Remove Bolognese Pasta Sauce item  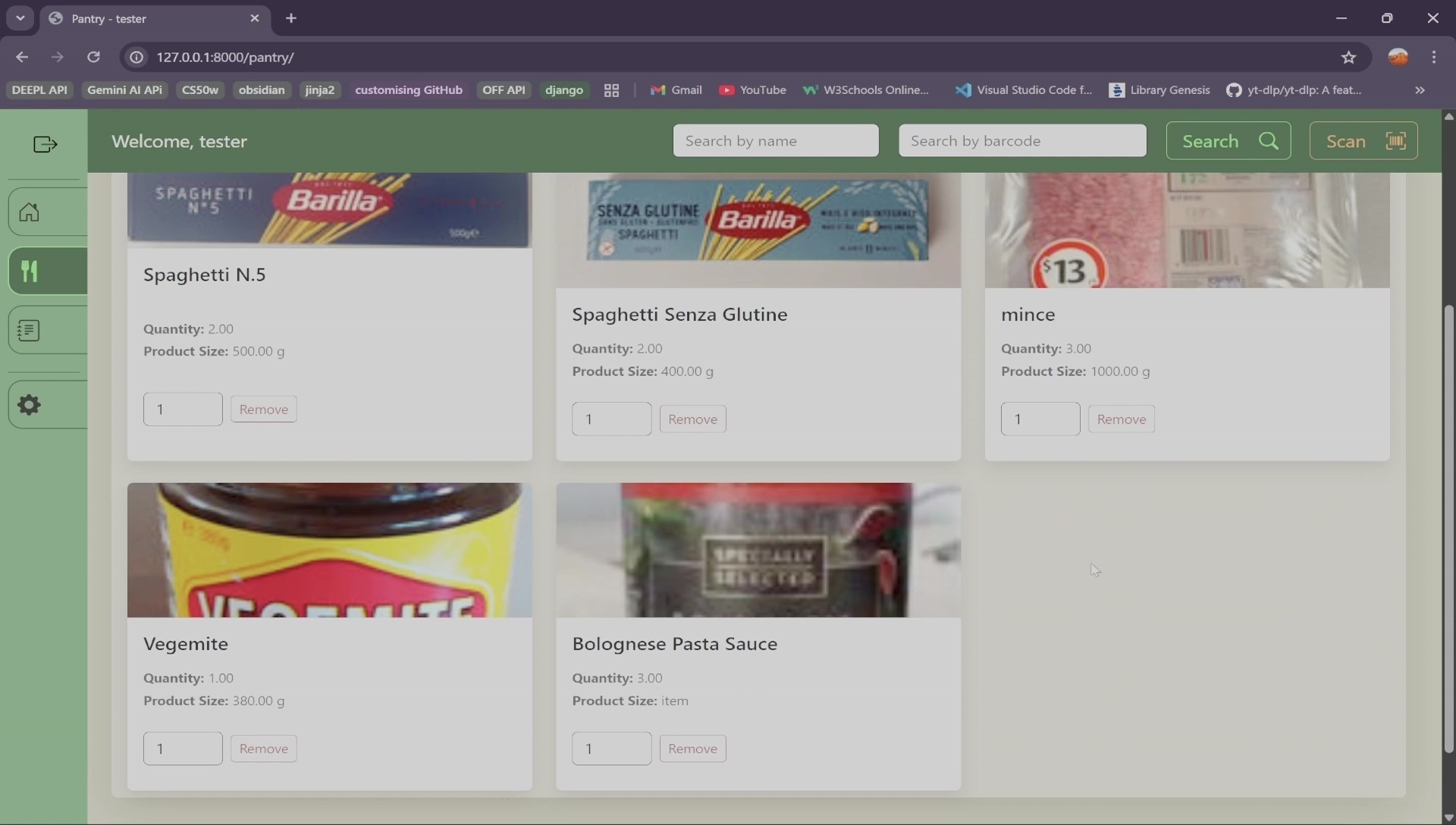692,748
